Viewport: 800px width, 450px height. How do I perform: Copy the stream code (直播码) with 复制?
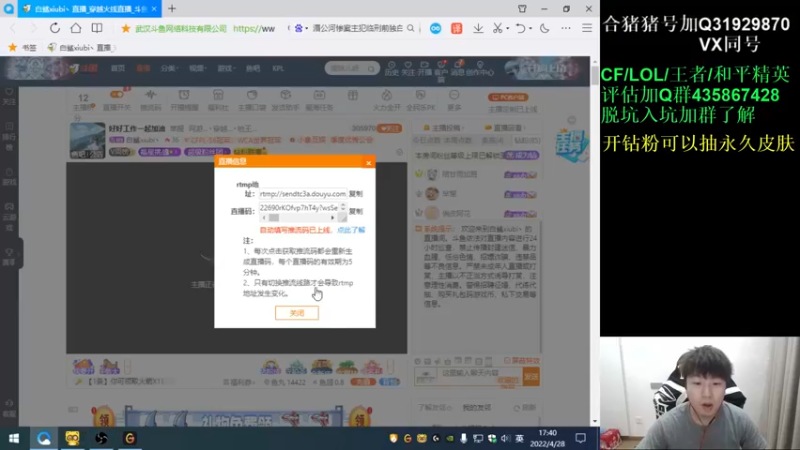356,211
